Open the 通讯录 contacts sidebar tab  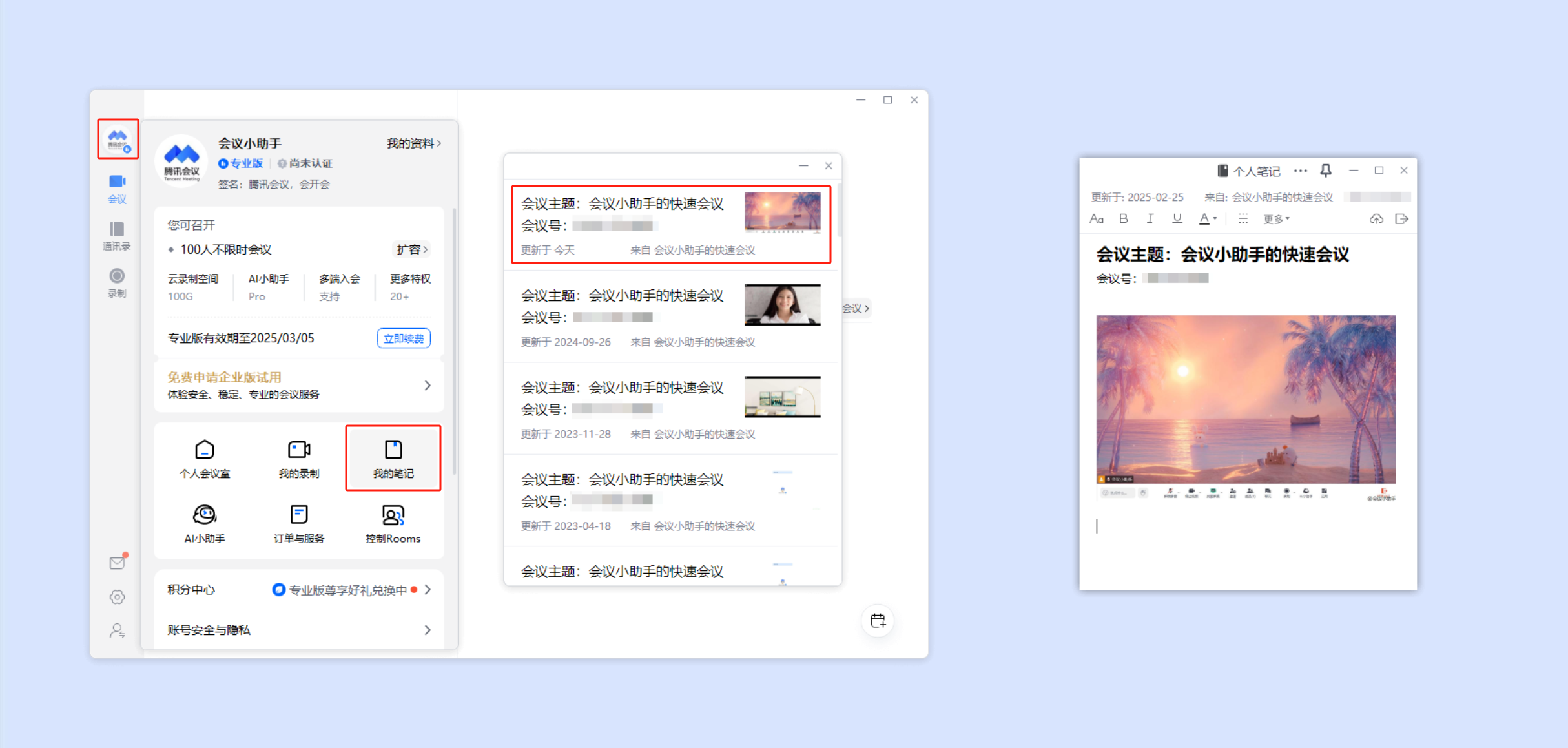coord(117,236)
